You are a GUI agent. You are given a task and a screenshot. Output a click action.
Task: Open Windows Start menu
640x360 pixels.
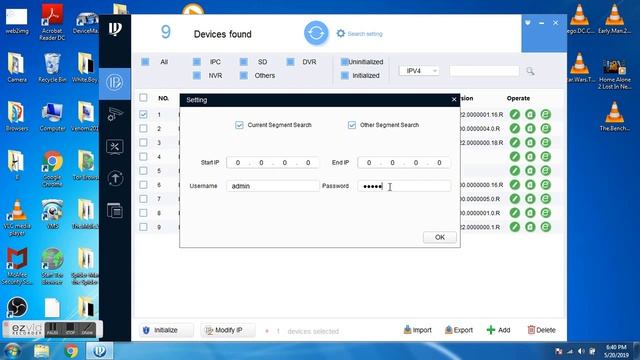pyautogui.click(x=12, y=351)
